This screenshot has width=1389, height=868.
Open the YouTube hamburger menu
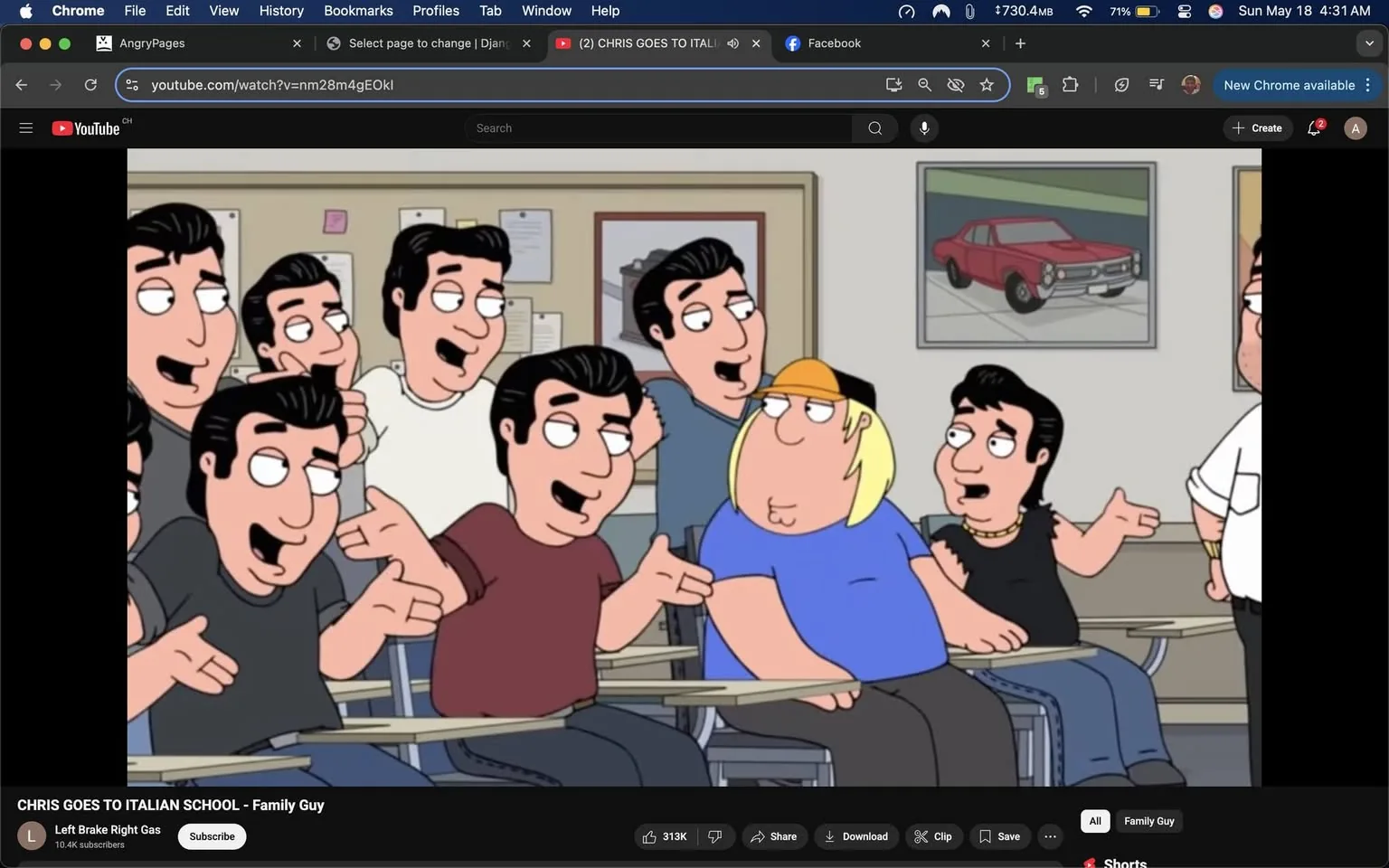pos(25,127)
